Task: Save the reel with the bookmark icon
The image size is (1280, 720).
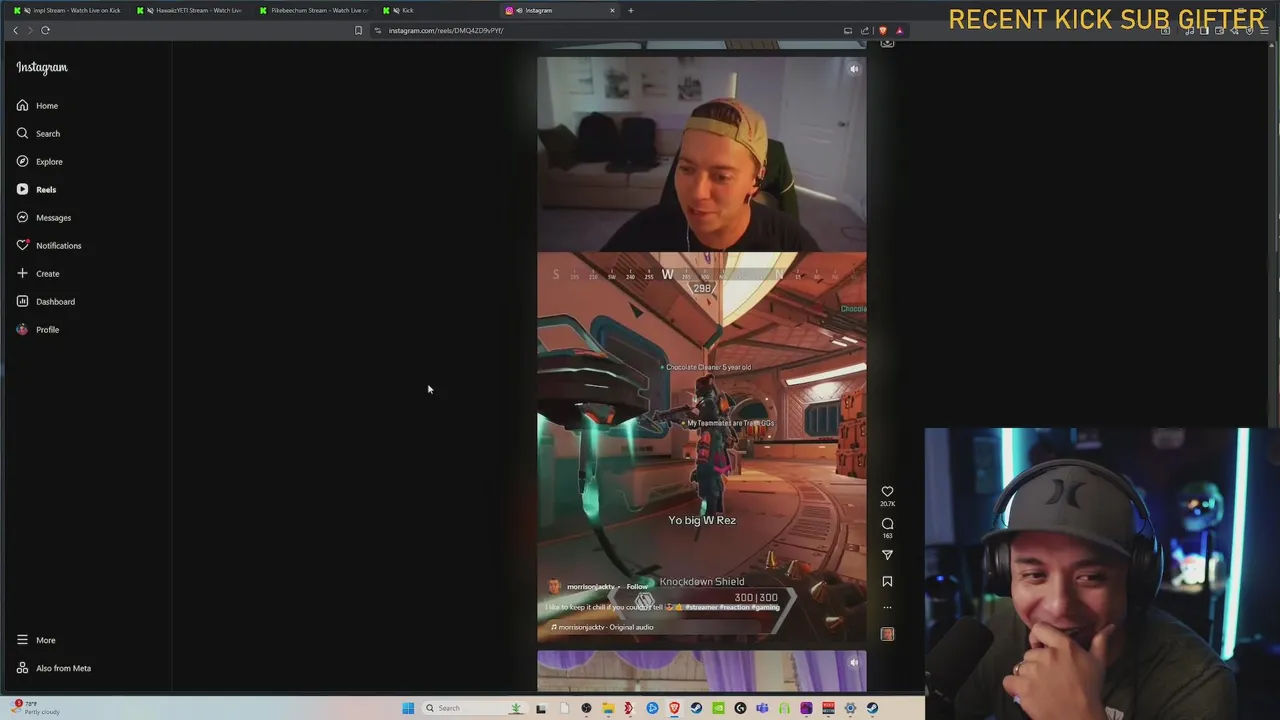Action: tap(887, 581)
